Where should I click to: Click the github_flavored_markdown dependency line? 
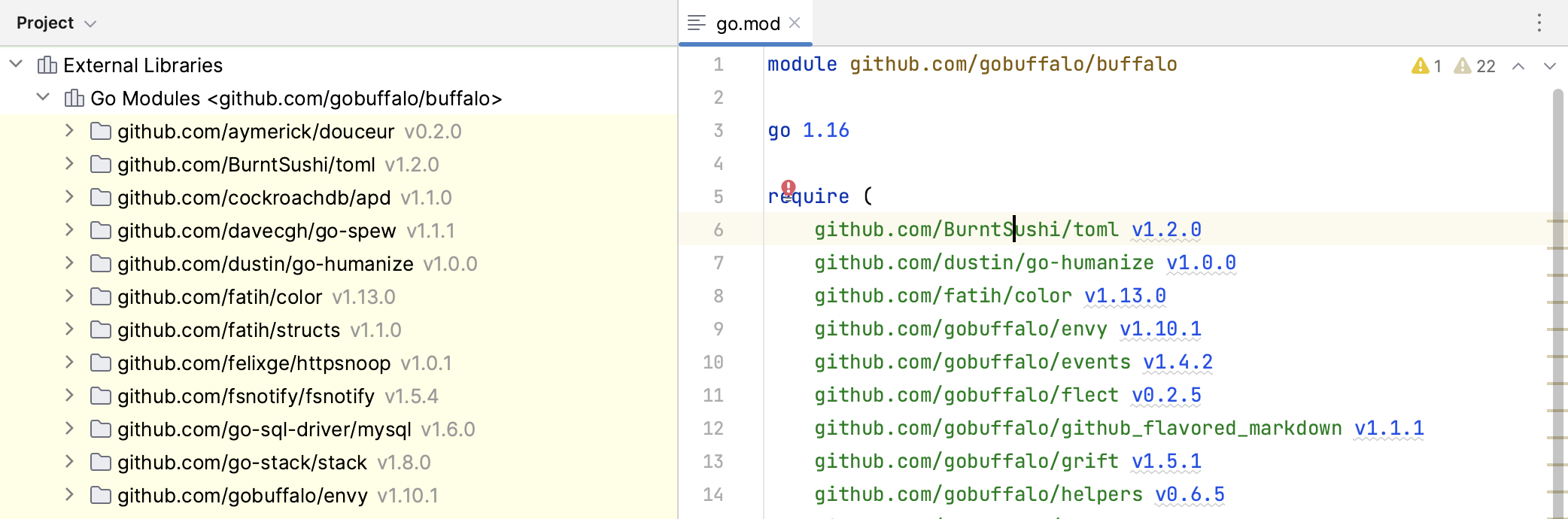[x=1077, y=429]
